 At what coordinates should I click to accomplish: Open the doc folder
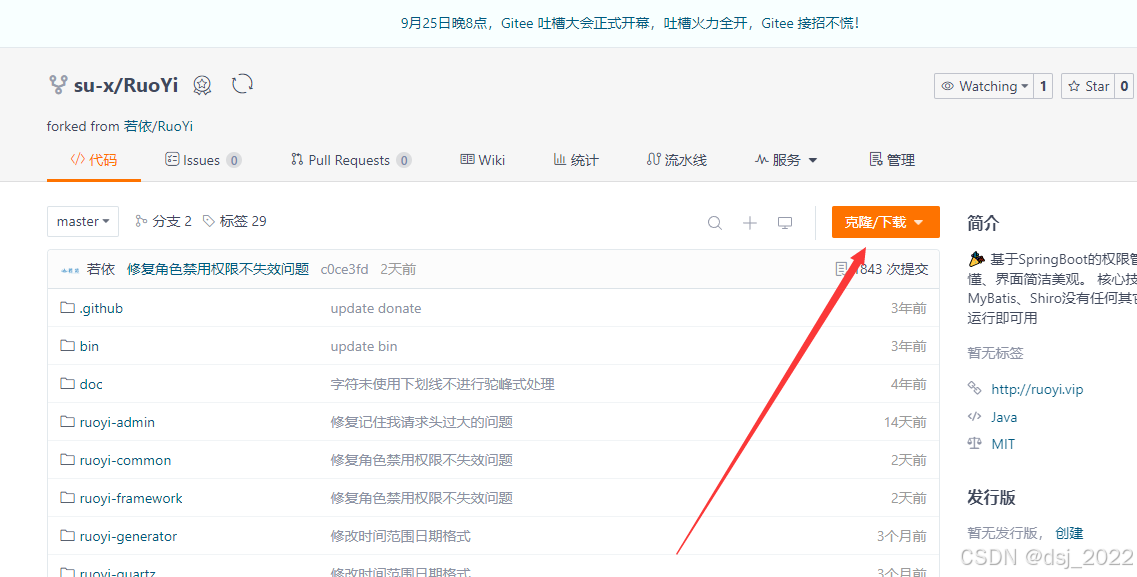(x=91, y=384)
